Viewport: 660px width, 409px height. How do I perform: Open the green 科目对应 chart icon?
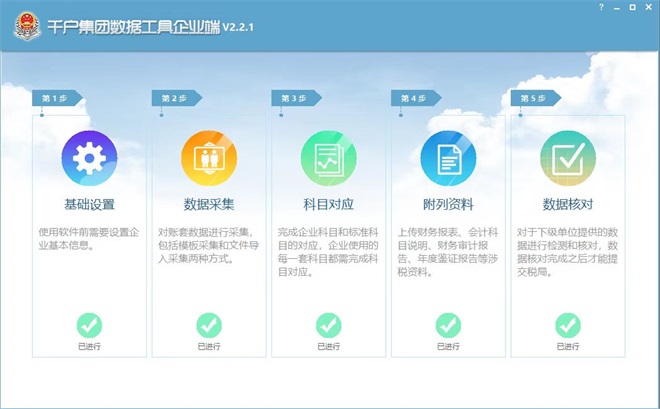329,158
